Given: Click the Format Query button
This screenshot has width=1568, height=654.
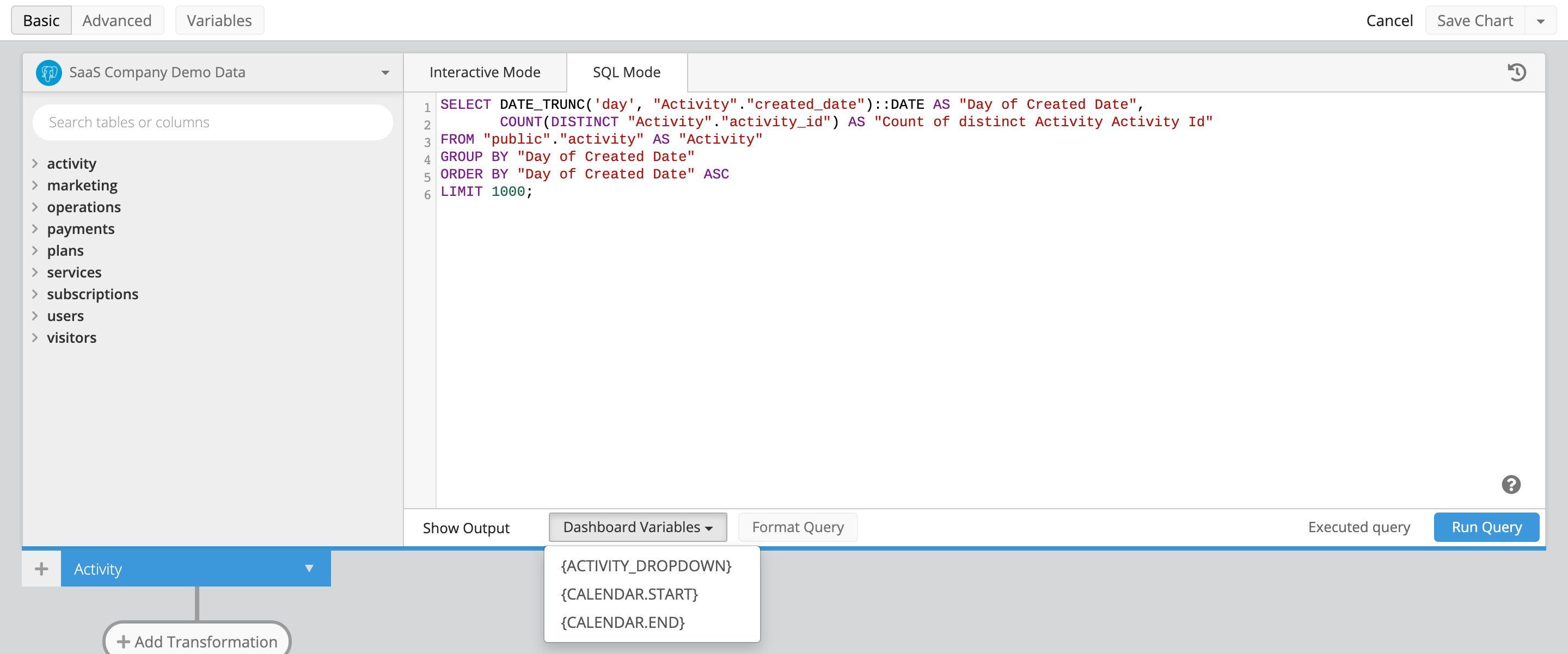Looking at the screenshot, I should pyautogui.click(x=798, y=527).
